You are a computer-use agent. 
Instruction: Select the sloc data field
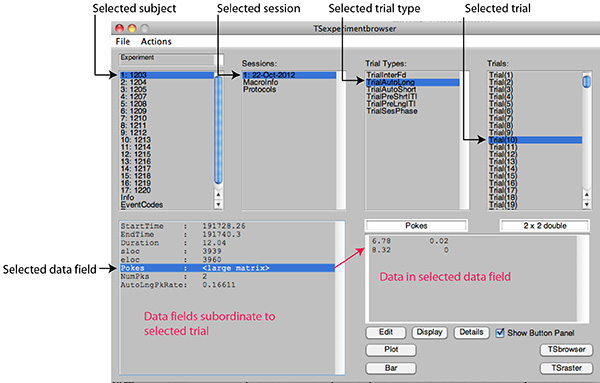click(x=227, y=251)
